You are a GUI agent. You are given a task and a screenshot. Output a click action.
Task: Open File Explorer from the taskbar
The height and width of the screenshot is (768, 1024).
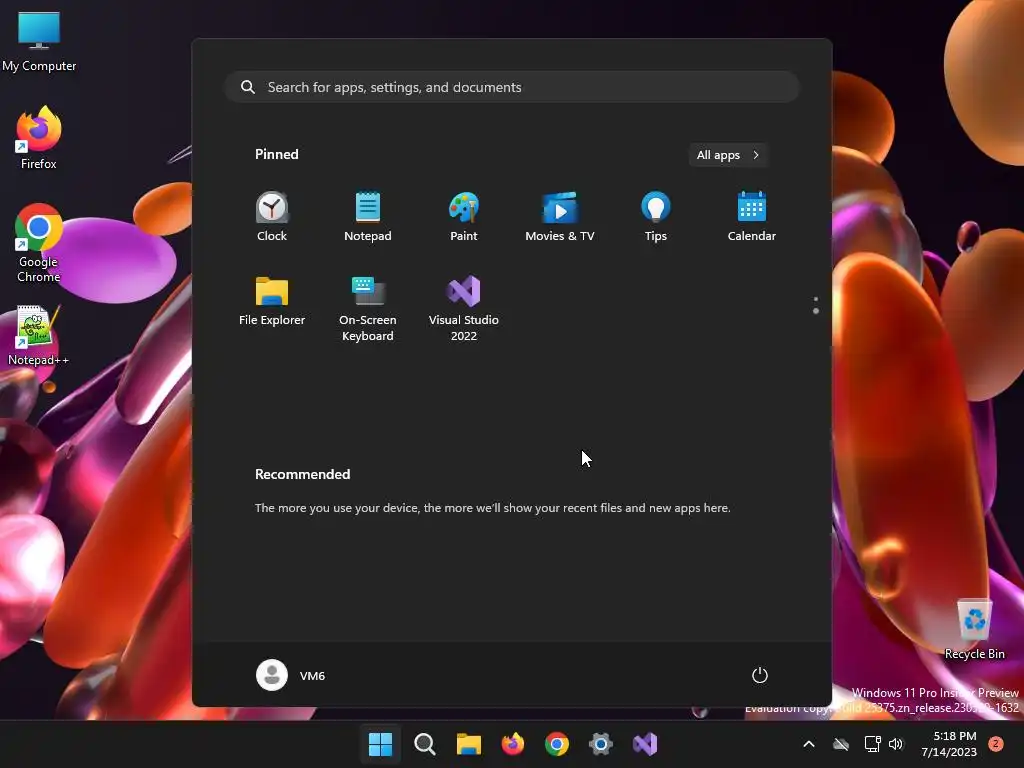468,744
